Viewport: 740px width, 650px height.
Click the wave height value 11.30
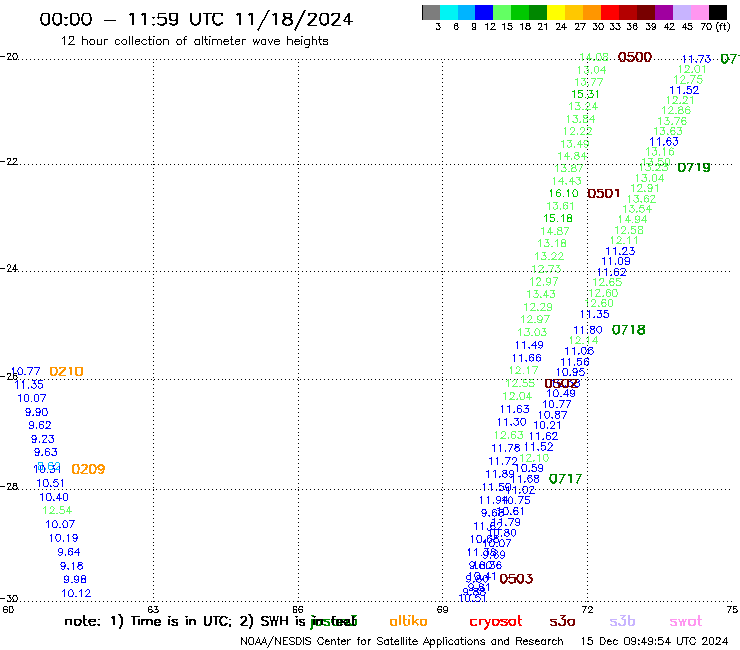(x=512, y=422)
